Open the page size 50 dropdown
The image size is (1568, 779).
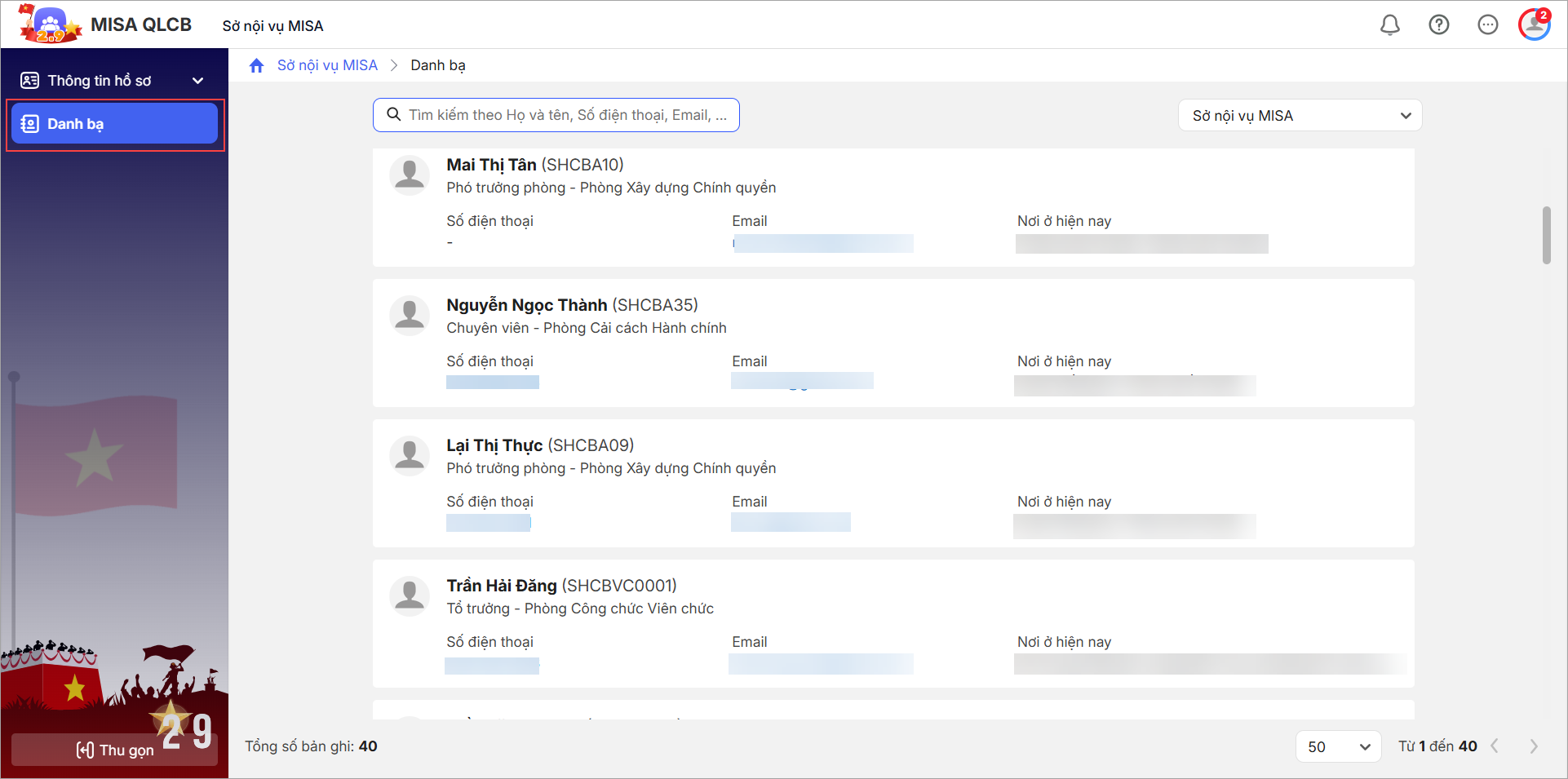coord(1337,746)
